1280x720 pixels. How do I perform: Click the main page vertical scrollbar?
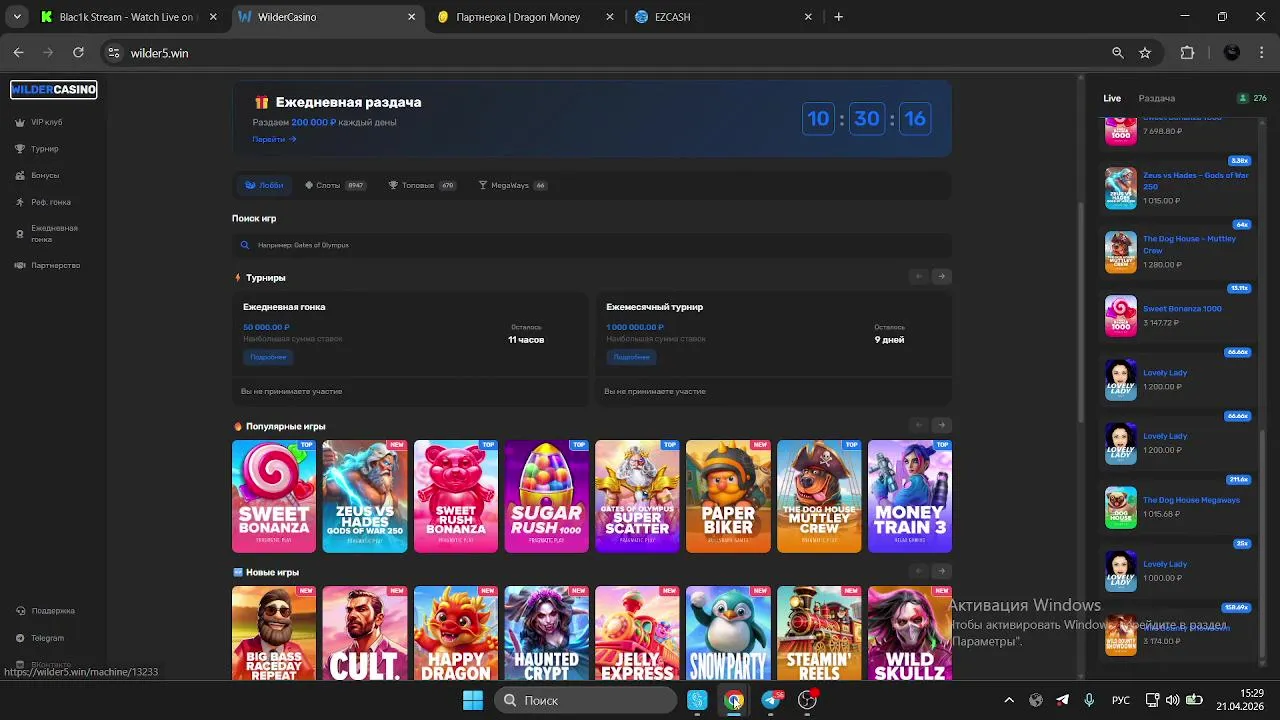coord(1080,310)
